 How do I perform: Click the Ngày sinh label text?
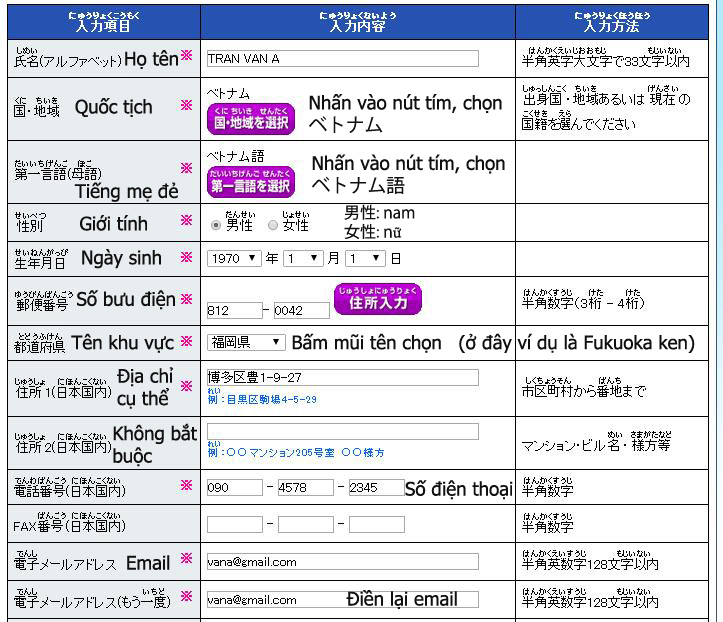tap(121, 258)
